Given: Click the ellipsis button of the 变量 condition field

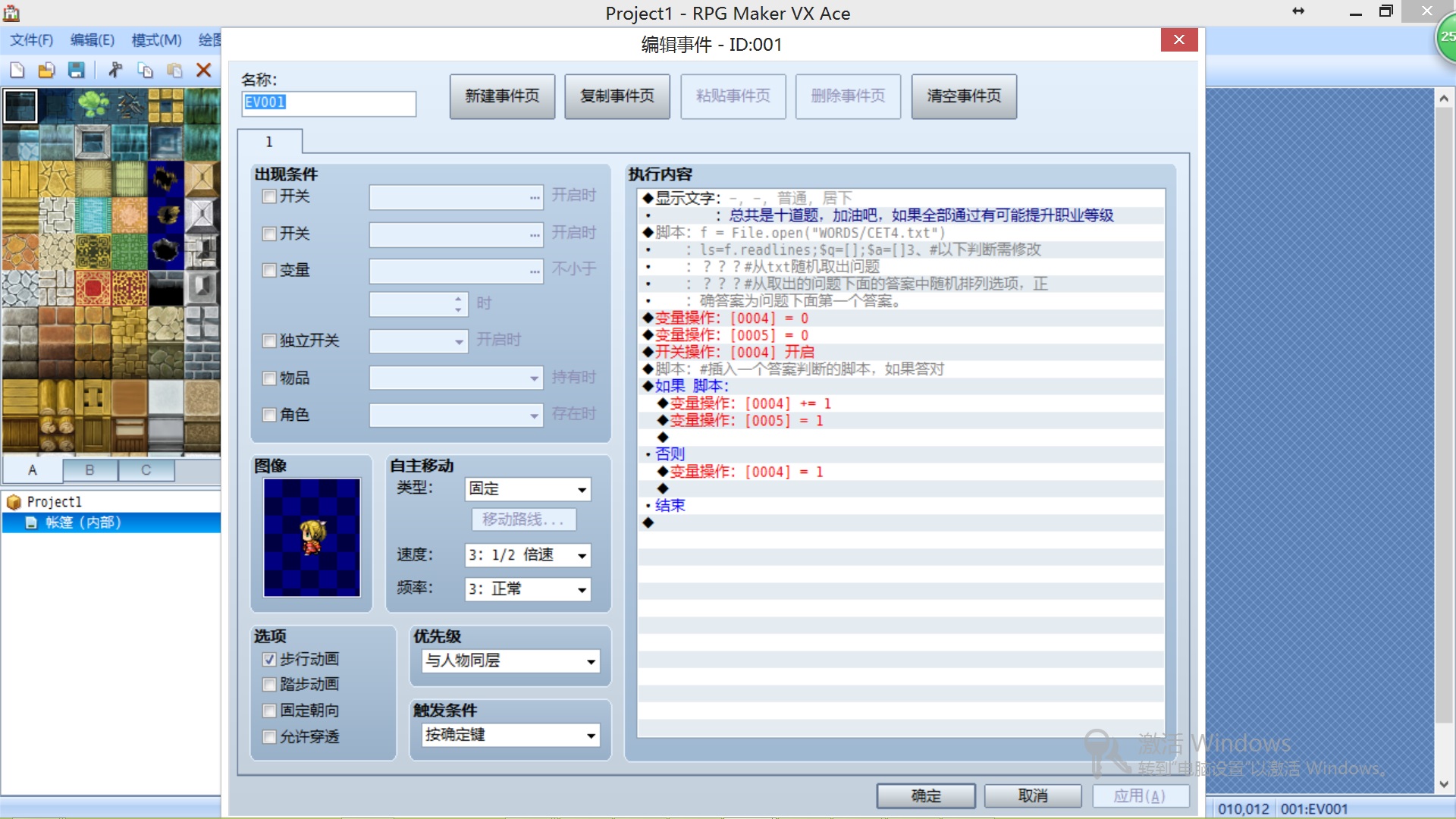Looking at the screenshot, I should point(535,271).
